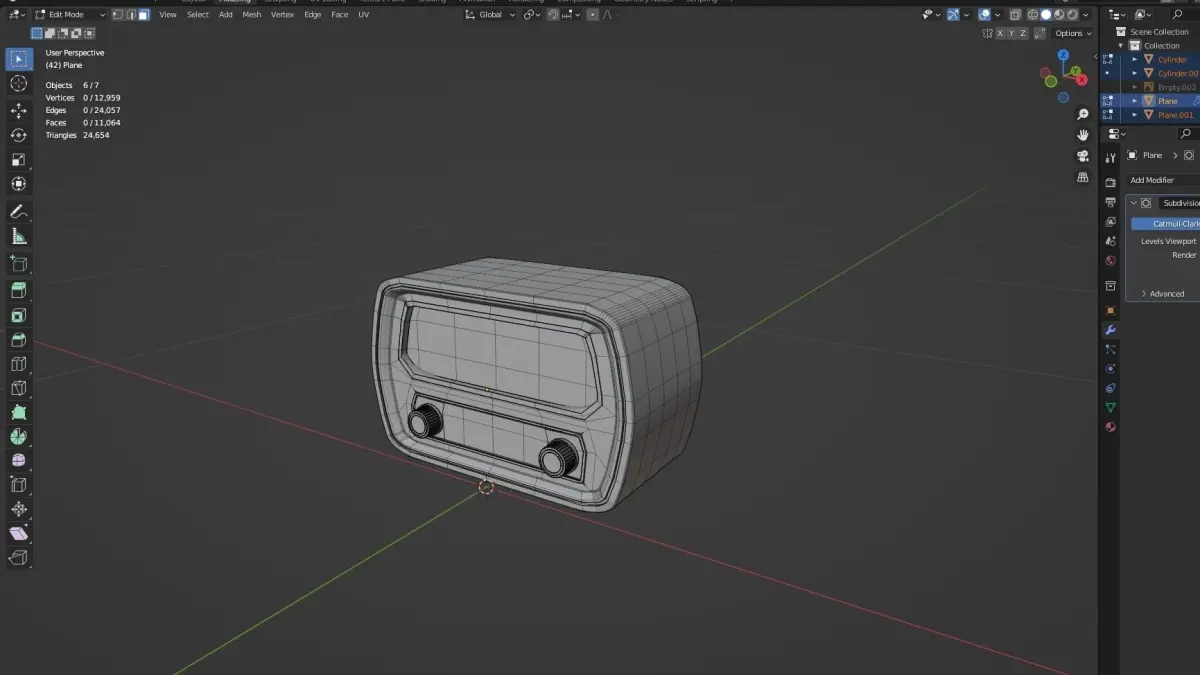
Task: Open the shading options dropdown arrow
Action: point(1087,15)
